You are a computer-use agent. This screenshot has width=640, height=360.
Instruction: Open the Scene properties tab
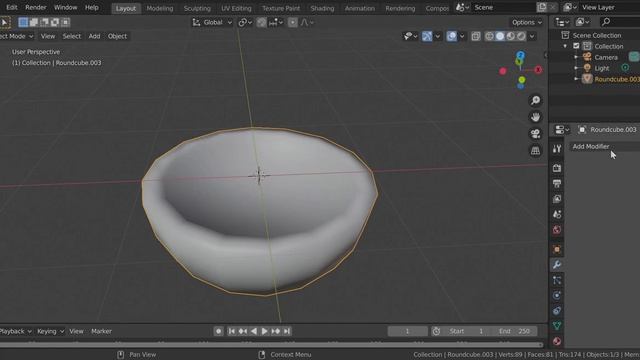click(557, 214)
